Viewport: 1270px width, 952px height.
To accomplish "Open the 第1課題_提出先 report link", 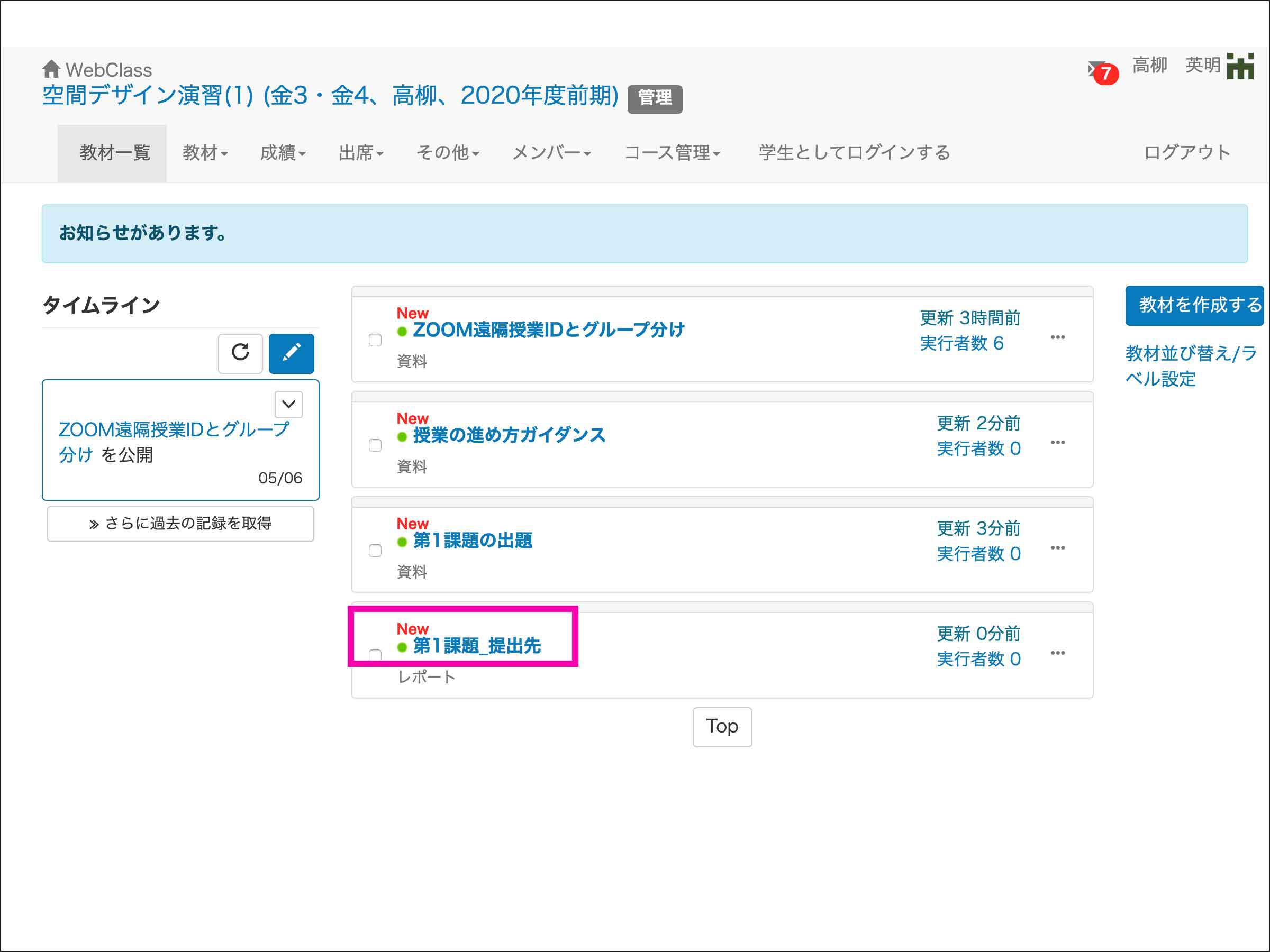I will click(x=477, y=646).
